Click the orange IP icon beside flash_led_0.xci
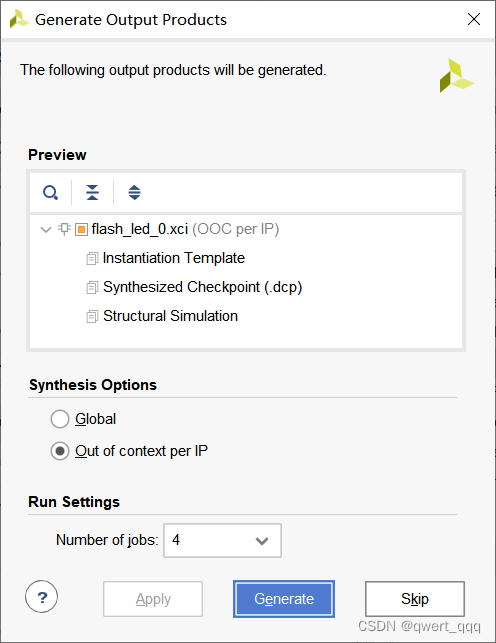The height and width of the screenshot is (643, 496). (x=81, y=229)
